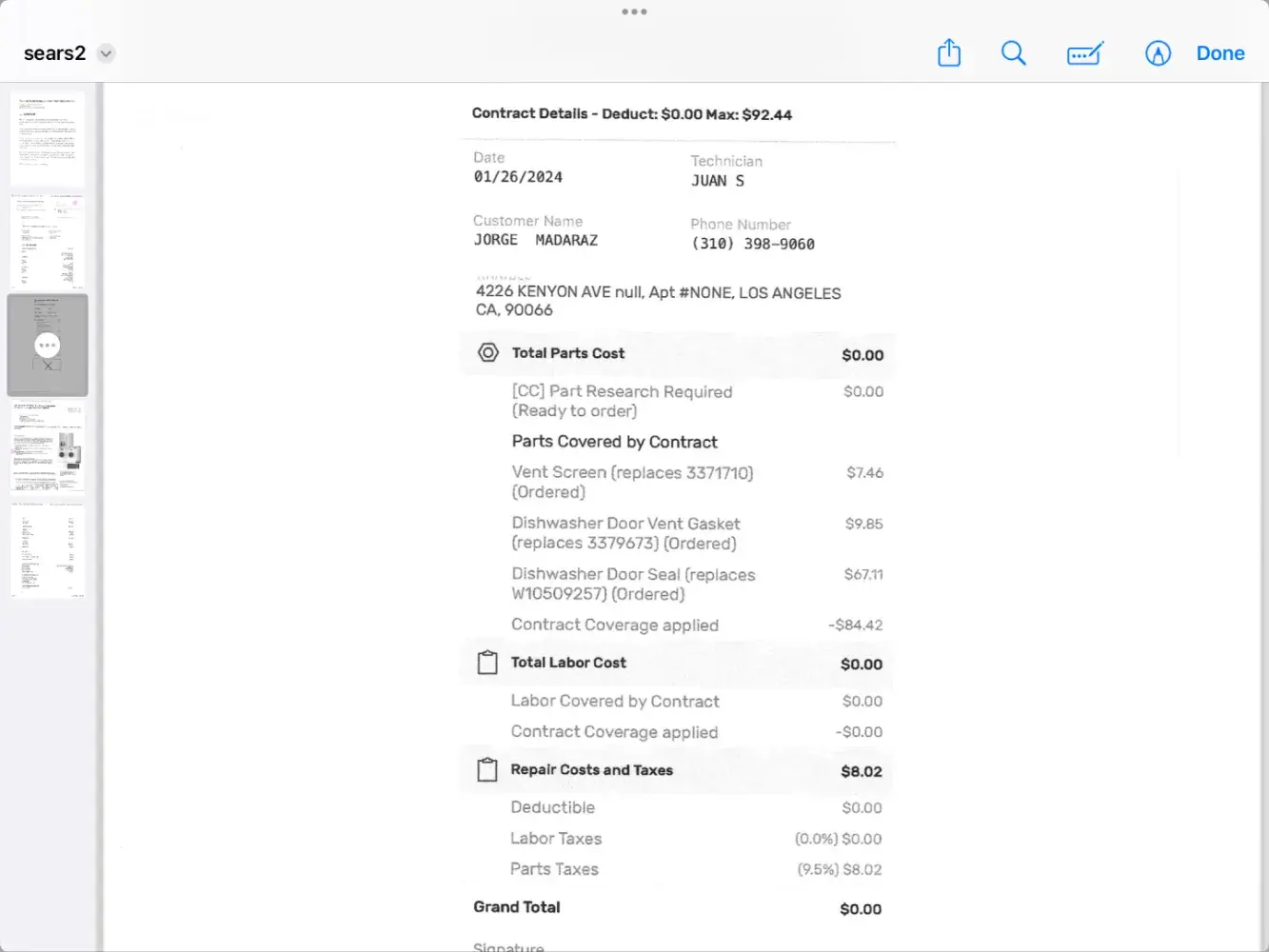
Task: Expand the chevron next to sears2 title
Action: tap(107, 53)
